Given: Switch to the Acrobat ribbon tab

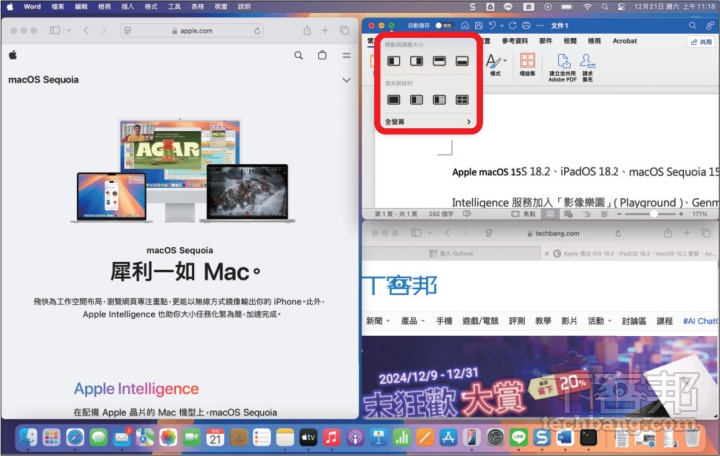Looking at the screenshot, I should [x=625, y=41].
